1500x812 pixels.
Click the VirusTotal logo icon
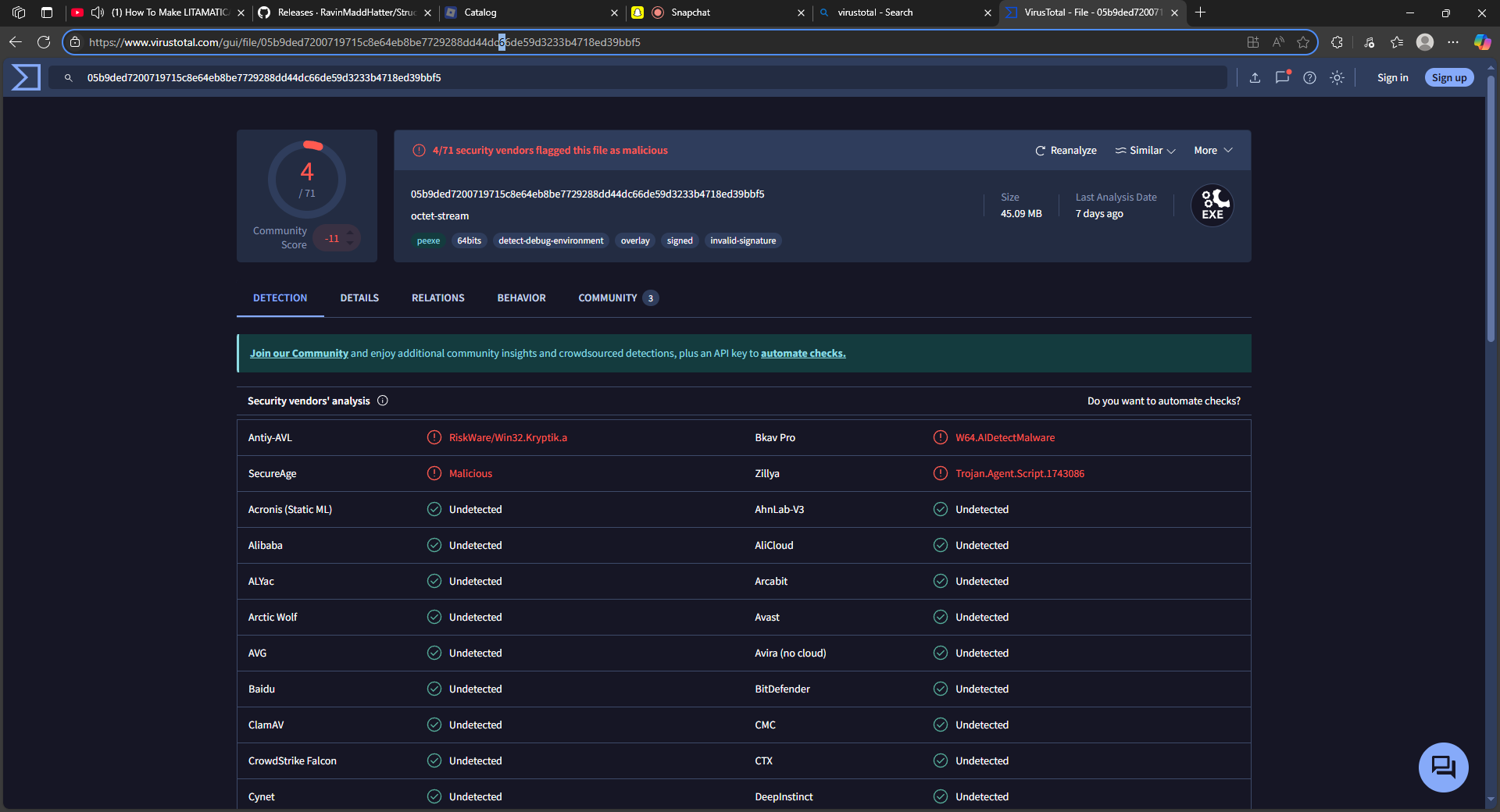26,77
